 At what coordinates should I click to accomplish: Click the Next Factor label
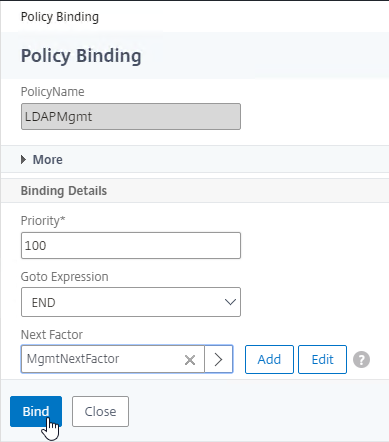coord(52,334)
